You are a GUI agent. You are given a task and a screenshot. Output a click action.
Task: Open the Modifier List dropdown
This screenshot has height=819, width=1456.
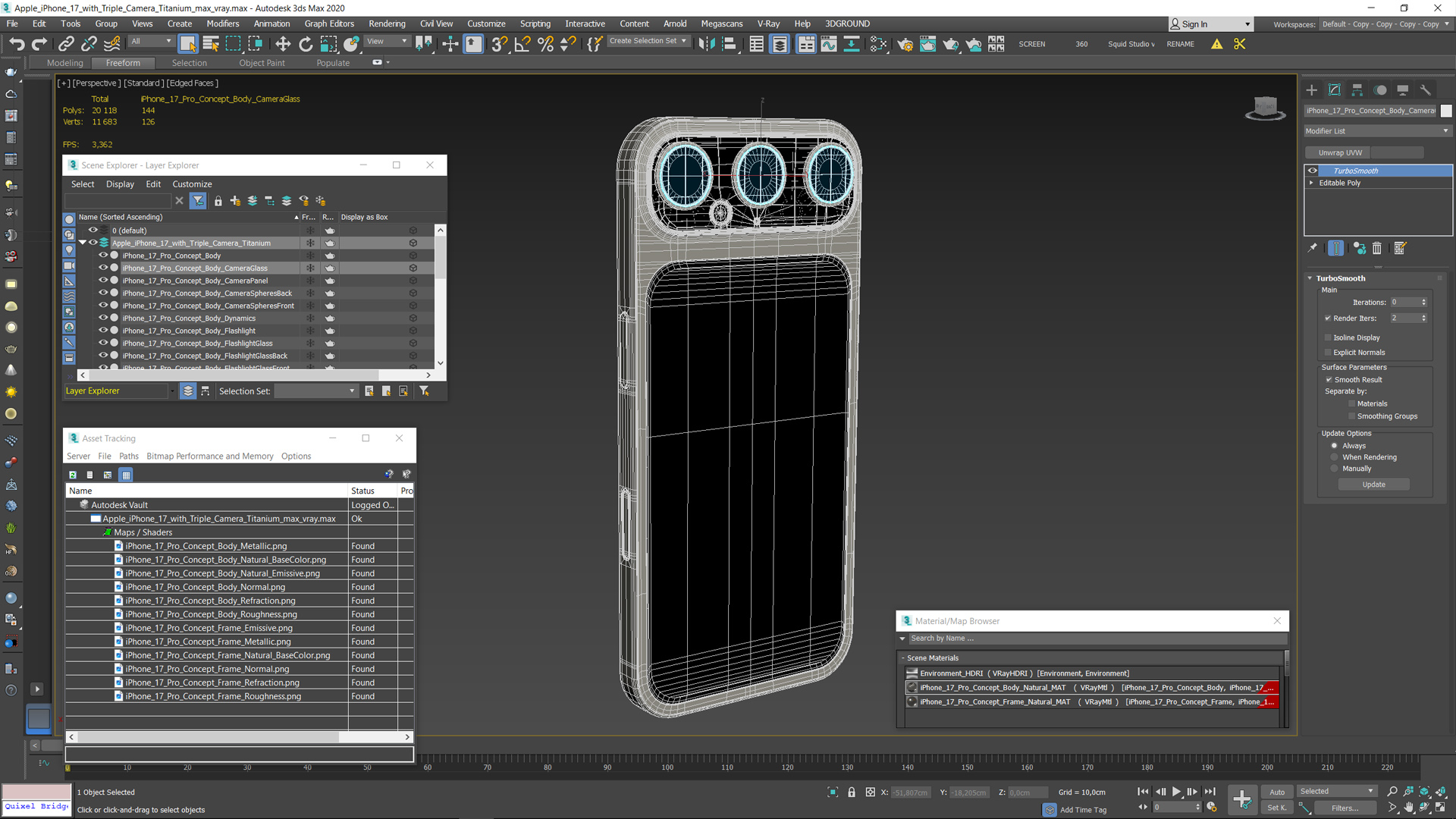(x=1377, y=131)
